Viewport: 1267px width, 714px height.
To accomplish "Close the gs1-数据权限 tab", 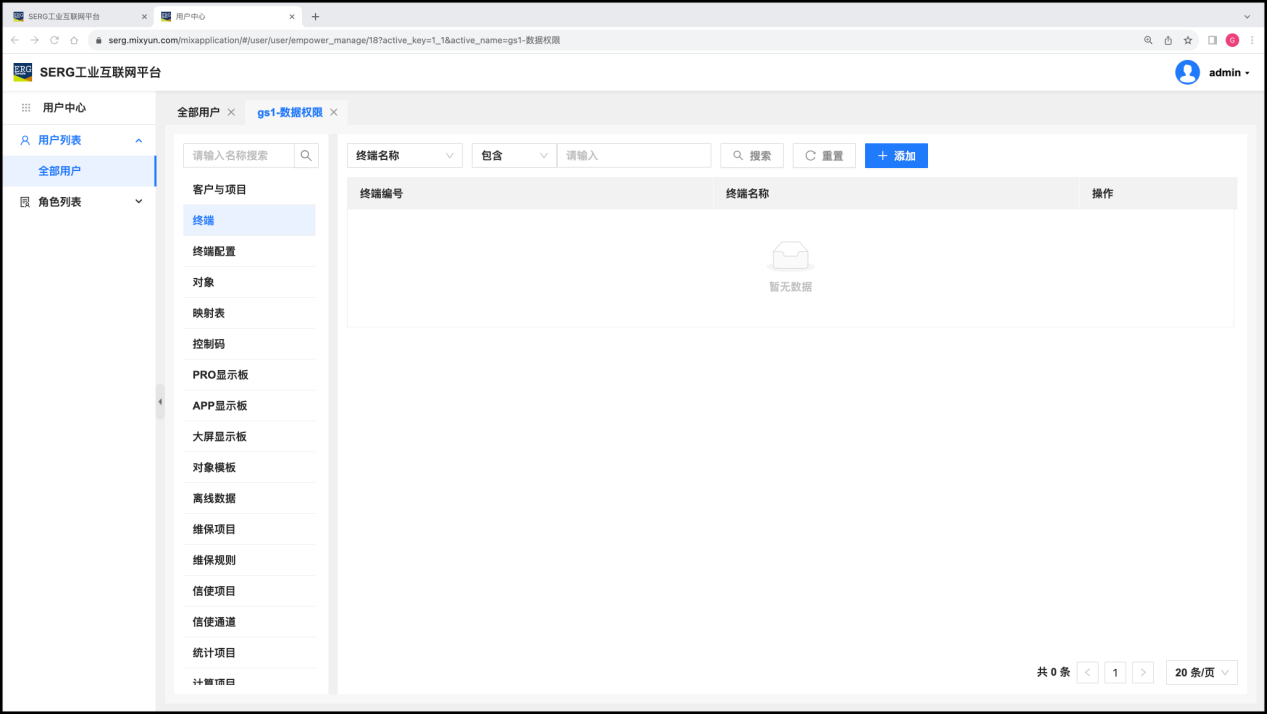I will (x=334, y=113).
